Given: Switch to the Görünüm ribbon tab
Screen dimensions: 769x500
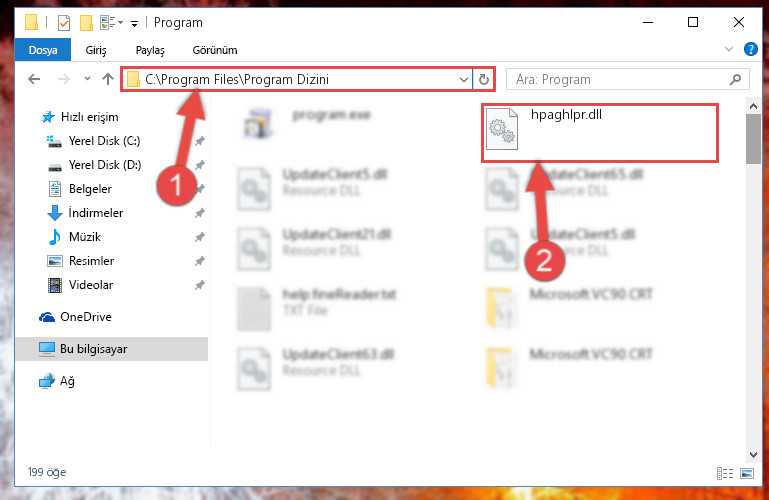Looking at the screenshot, I should click(215, 50).
